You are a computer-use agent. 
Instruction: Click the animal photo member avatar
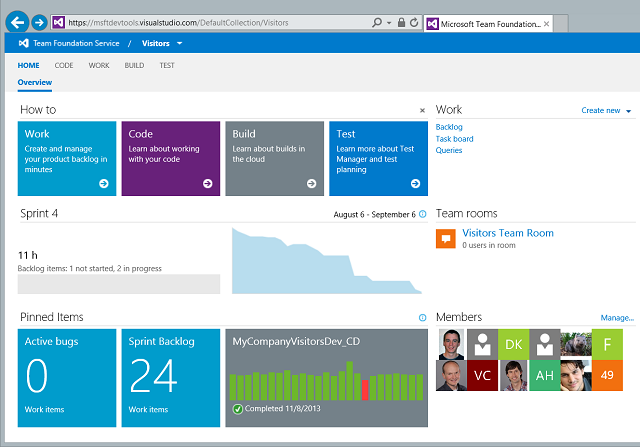coord(576,345)
